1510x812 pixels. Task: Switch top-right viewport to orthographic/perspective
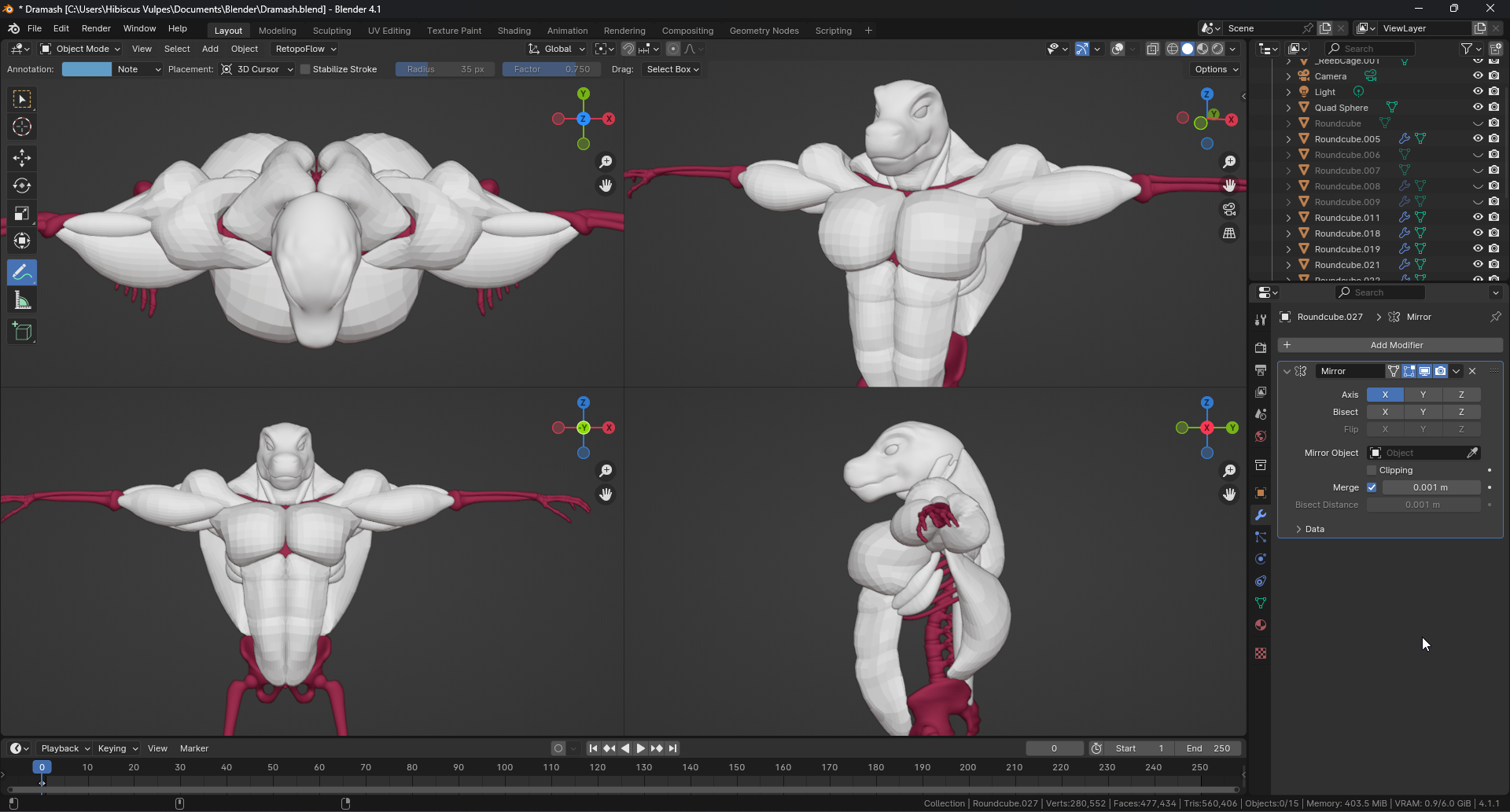tap(1229, 233)
